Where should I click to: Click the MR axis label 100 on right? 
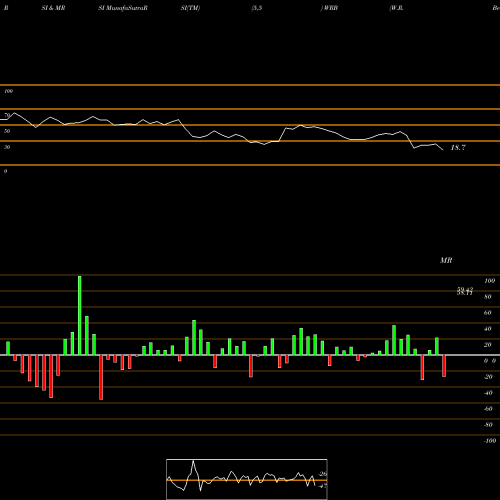coord(489,281)
